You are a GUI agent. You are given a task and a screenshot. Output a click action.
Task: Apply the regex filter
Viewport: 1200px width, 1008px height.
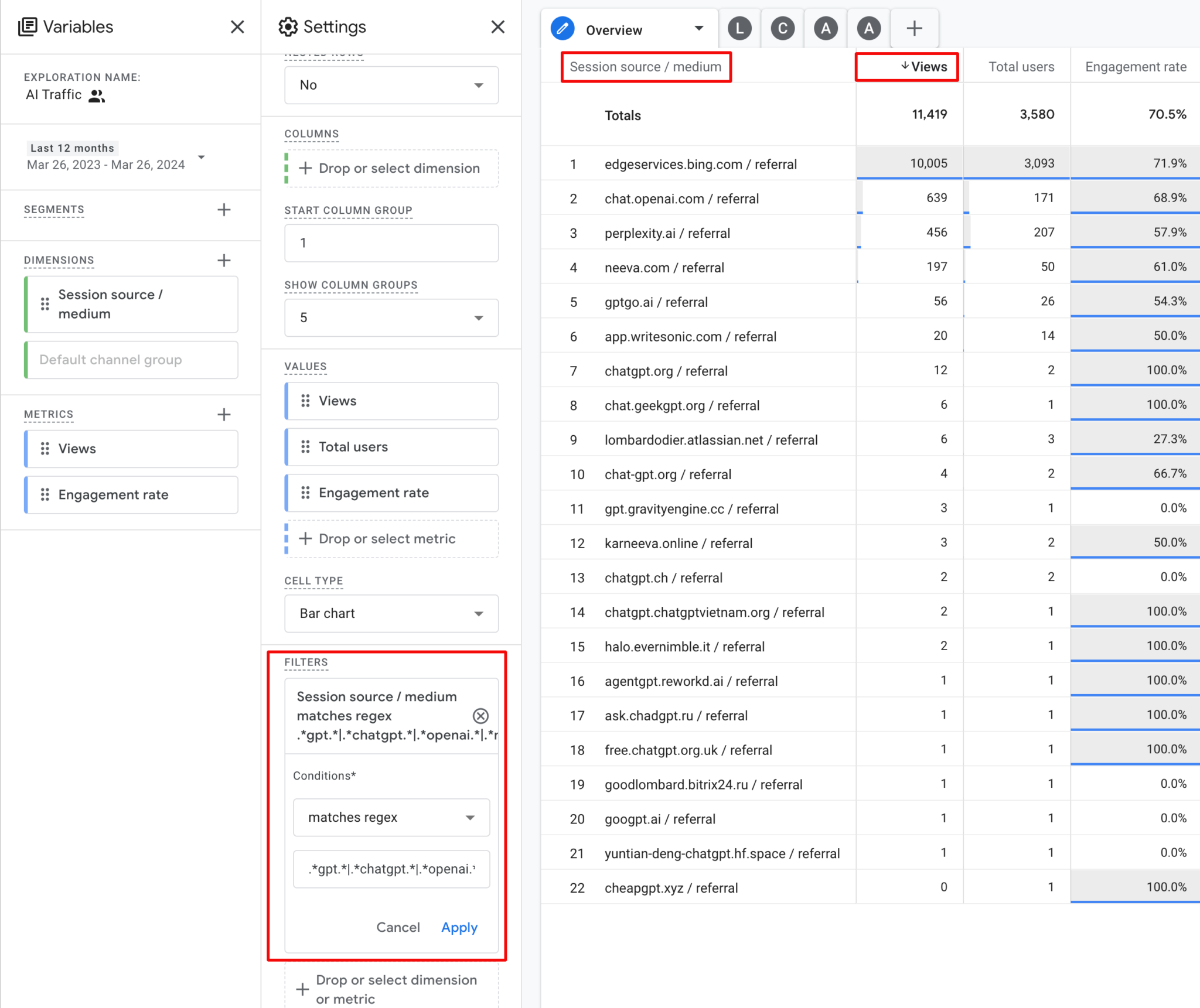coord(459,927)
